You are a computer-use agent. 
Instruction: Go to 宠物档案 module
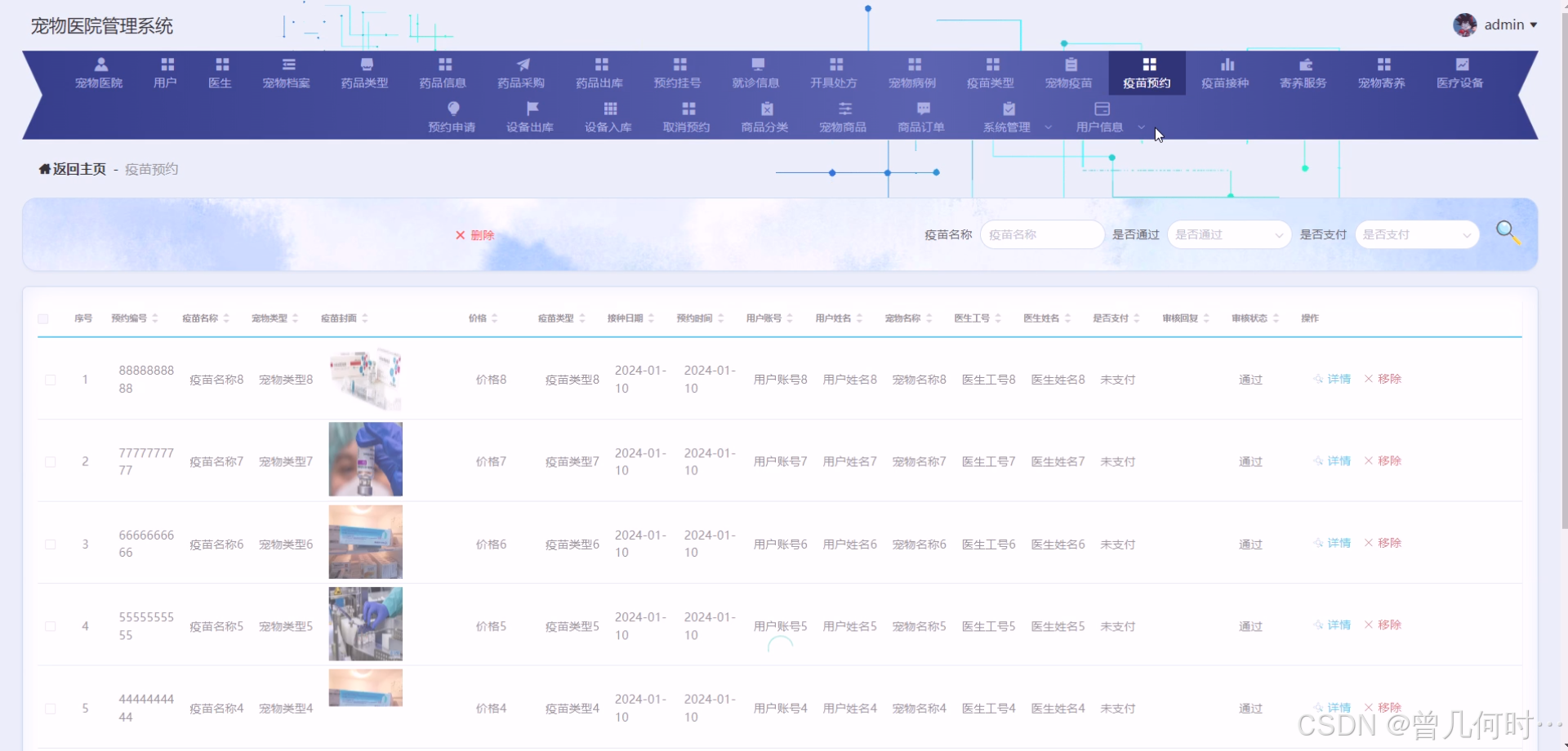(287, 73)
